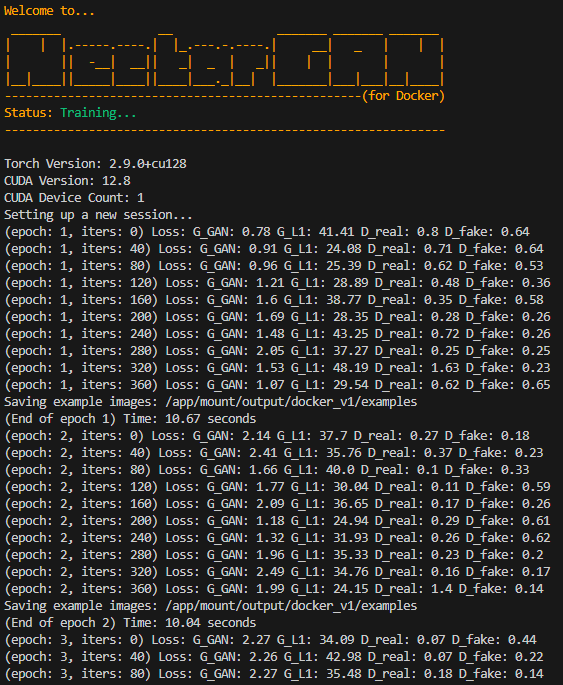Click the epoch 2, iters 200 log line
This screenshot has width=563, height=685.
pos(277,521)
